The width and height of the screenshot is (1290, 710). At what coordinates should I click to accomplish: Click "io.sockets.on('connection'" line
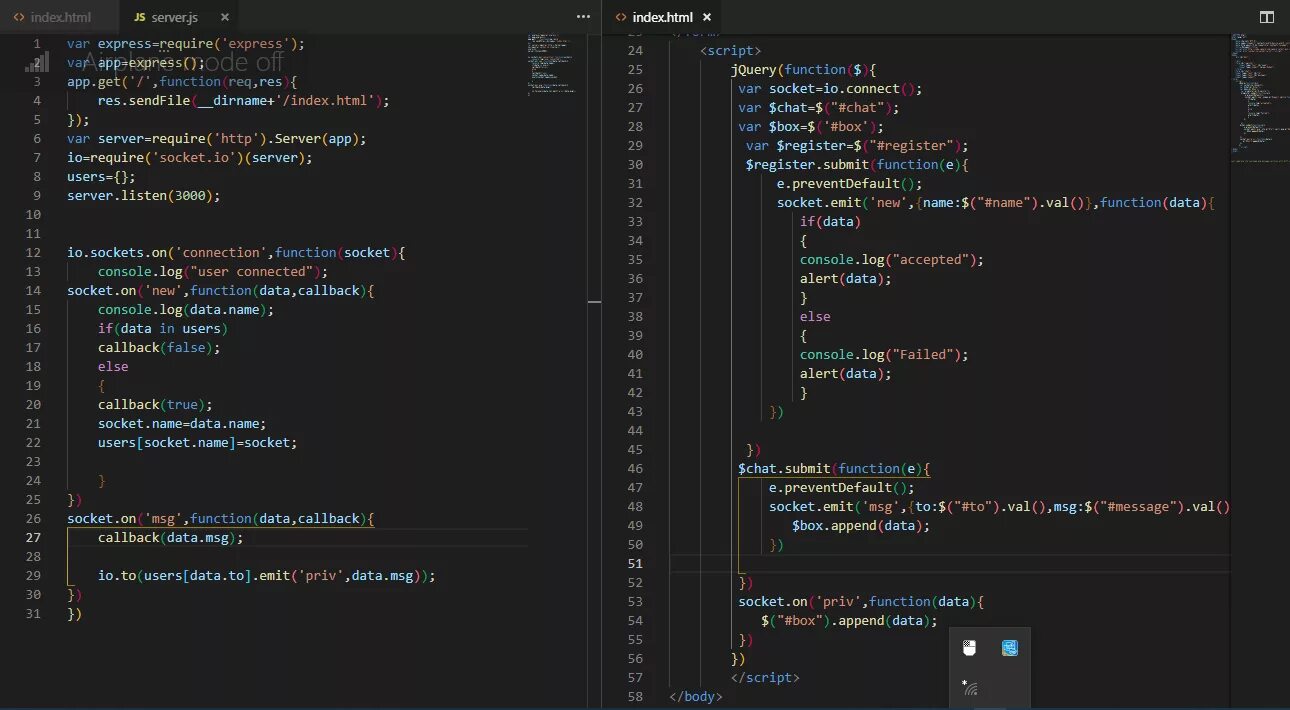(x=236, y=252)
